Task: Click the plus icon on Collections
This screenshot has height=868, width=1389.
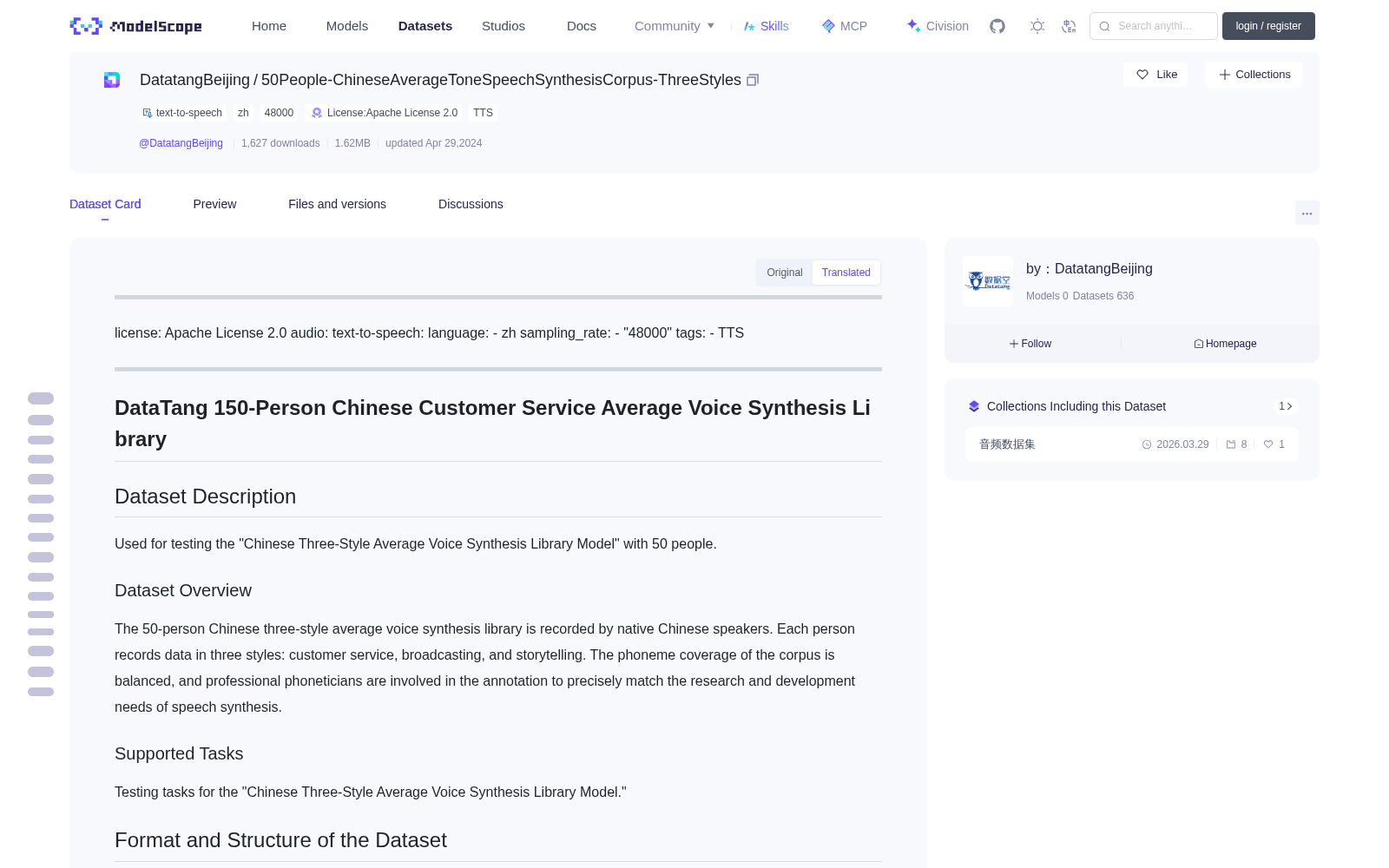Action: (1225, 75)
